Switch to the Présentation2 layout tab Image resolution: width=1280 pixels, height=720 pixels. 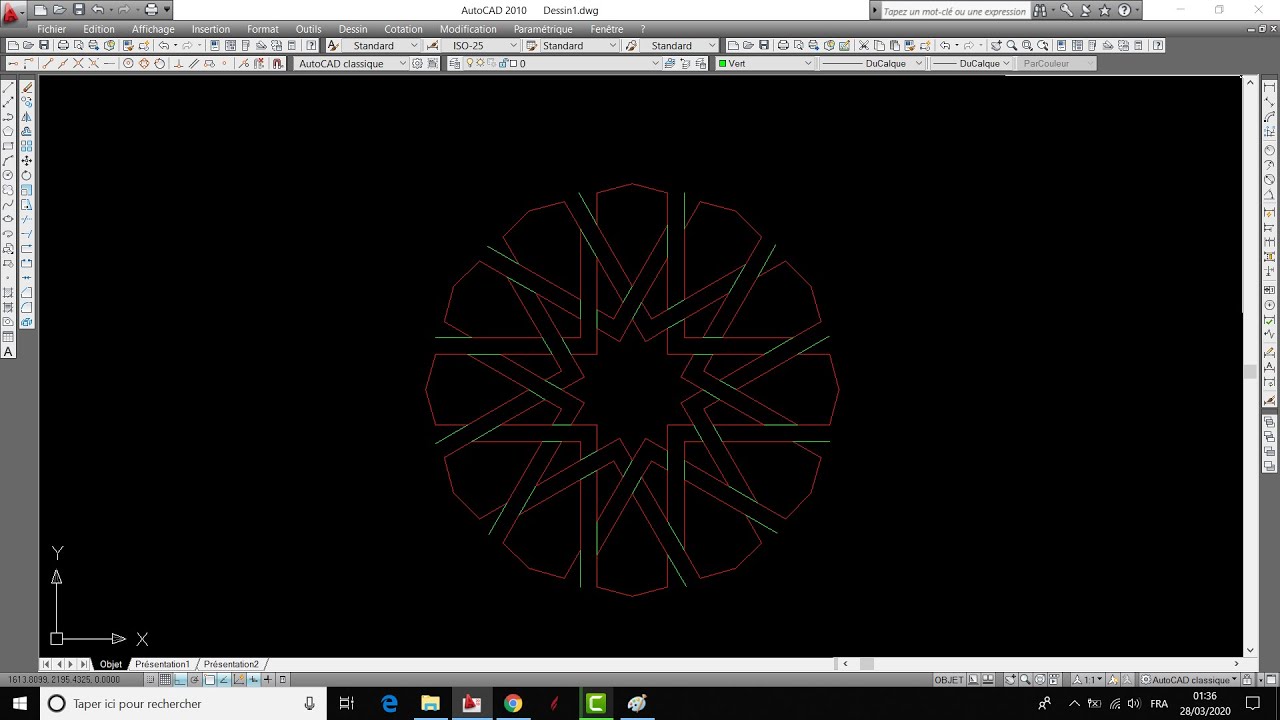coord(231,664)
